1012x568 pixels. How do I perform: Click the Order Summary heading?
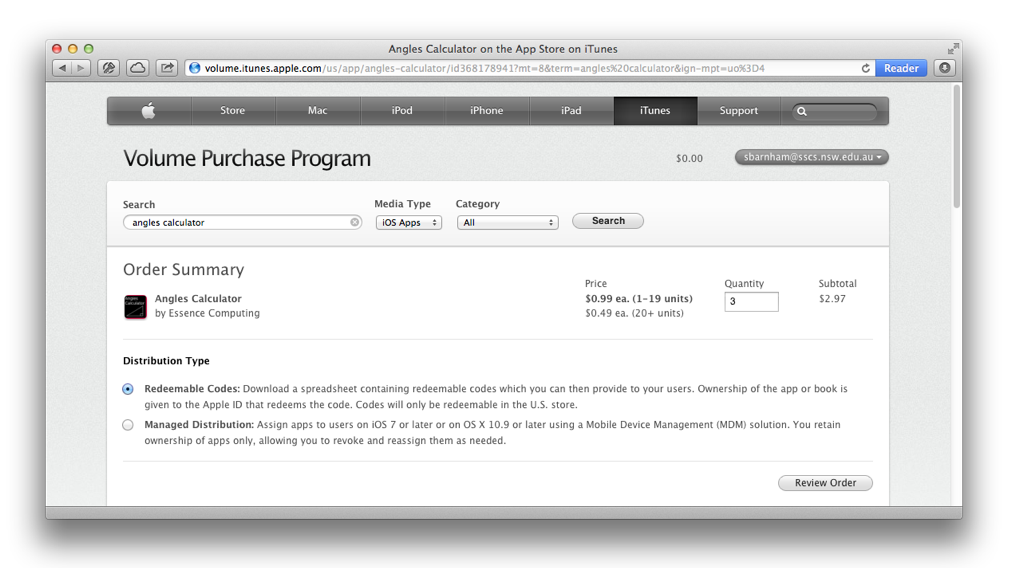[x=184, y=270]
